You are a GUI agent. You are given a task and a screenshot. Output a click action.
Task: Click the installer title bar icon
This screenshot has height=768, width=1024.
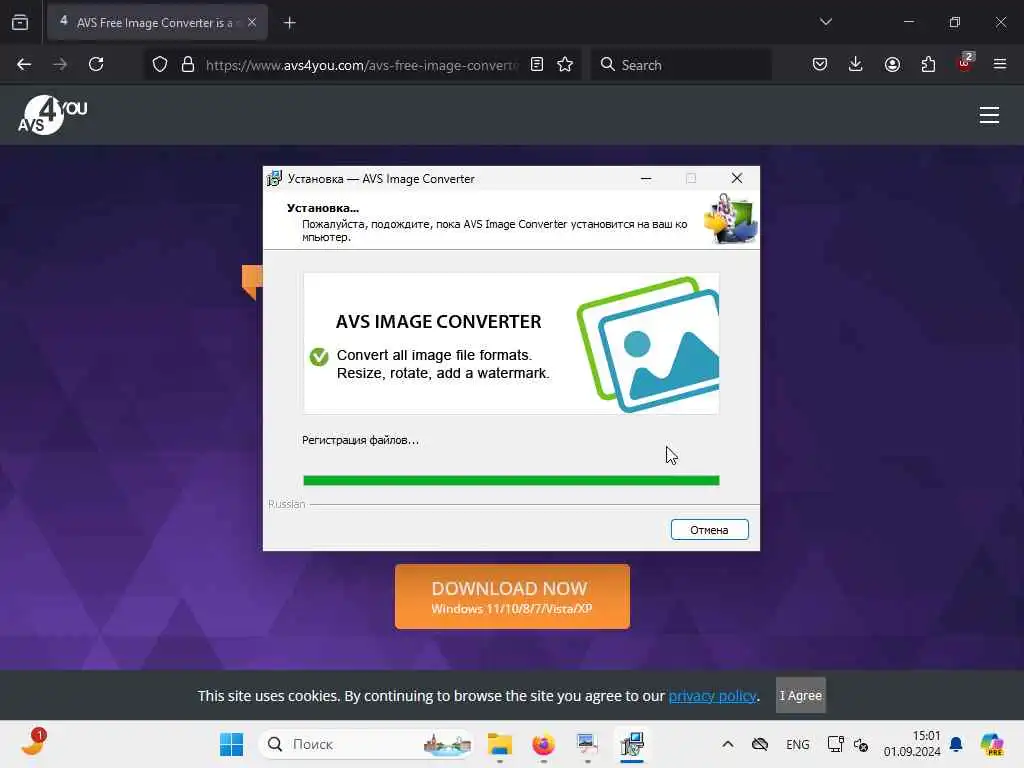click(x=274, y=178)
